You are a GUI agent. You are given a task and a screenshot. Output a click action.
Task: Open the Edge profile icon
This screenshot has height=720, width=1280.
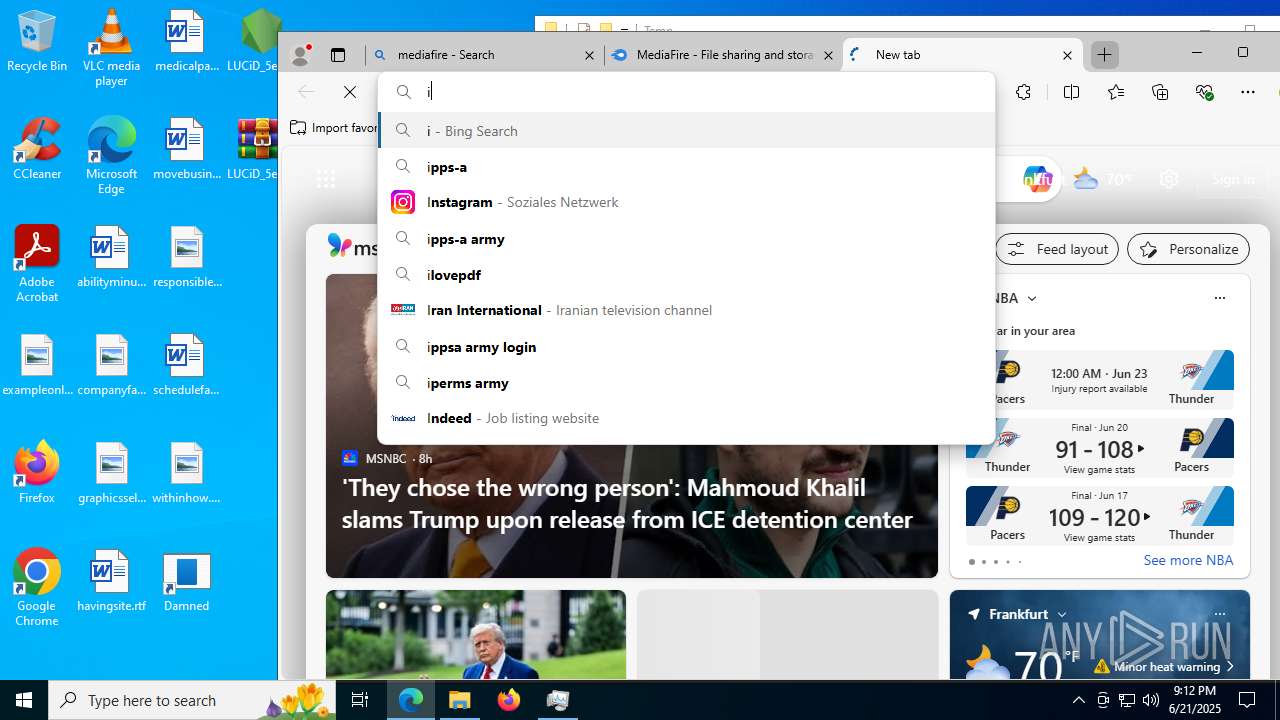pos(300,55)
